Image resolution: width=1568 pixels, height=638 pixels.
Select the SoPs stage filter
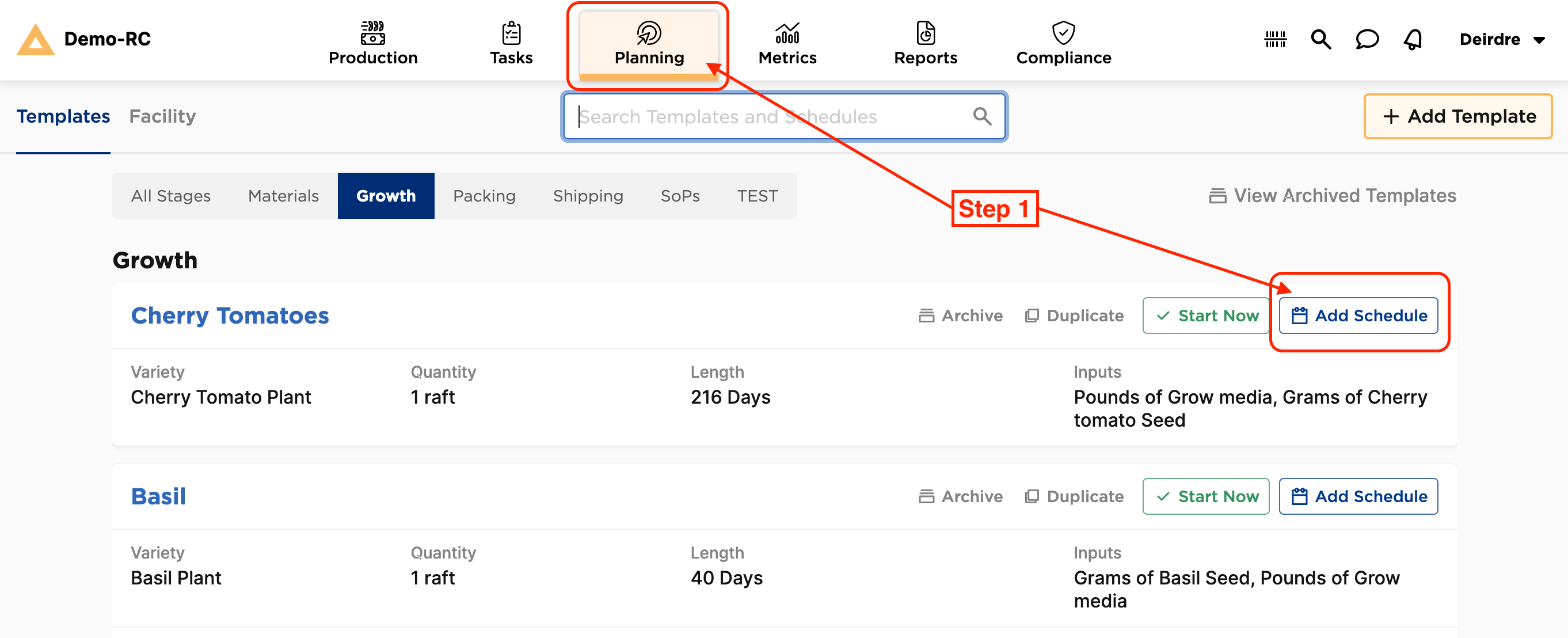[x=680, y=196]
